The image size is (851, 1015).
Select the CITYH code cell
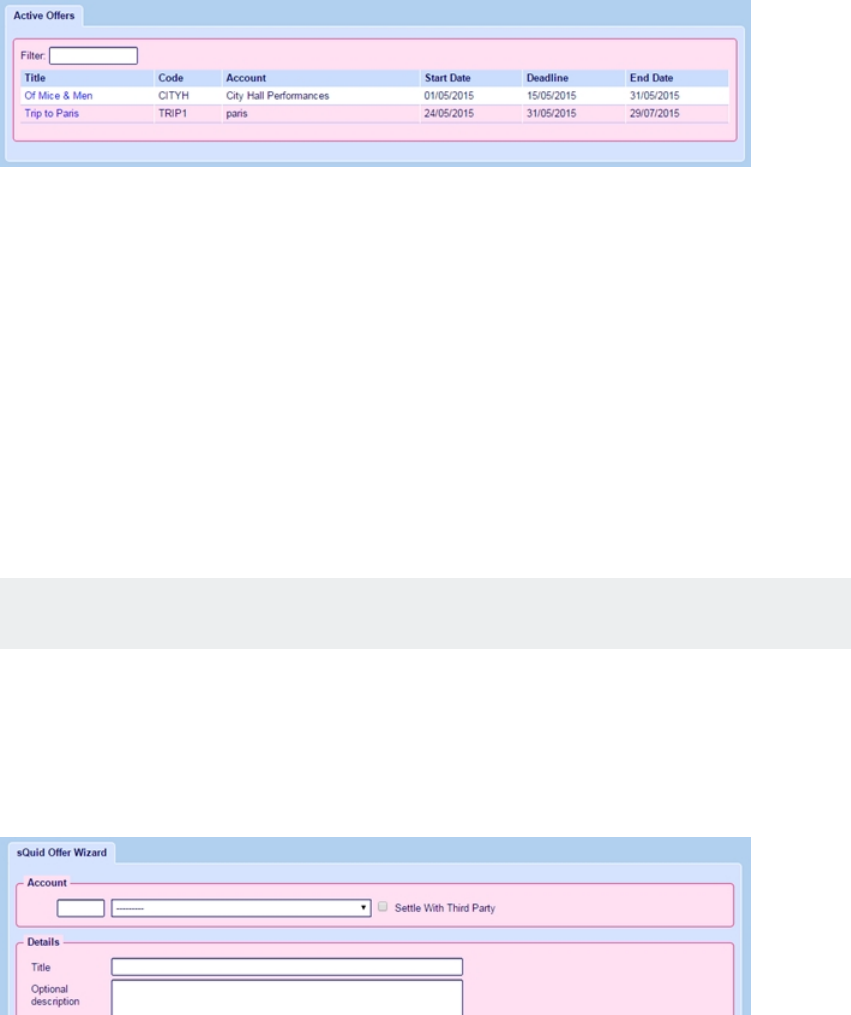click(173, 96)
